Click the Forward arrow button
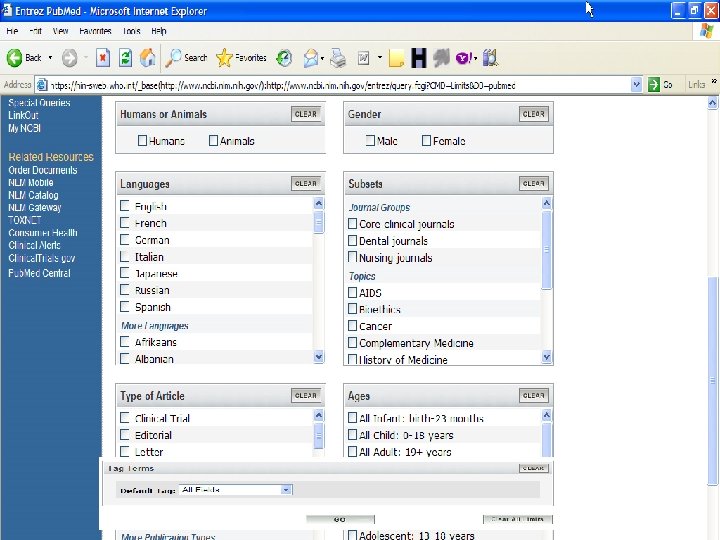This screenshot has height=540, width=720. pos(70,58)
